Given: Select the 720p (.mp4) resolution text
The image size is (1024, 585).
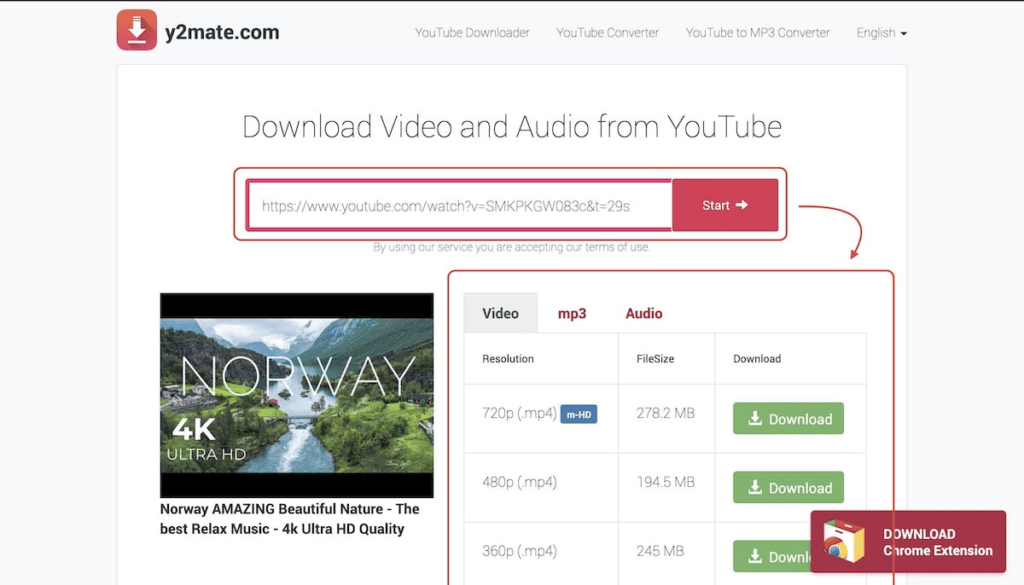Looking at the screenshot, I should (519, 413).
